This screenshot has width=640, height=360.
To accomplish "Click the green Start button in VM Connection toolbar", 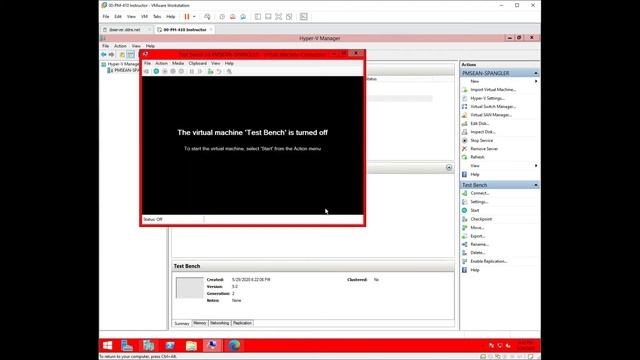I will pyautogui.click(x=156, y=71).
